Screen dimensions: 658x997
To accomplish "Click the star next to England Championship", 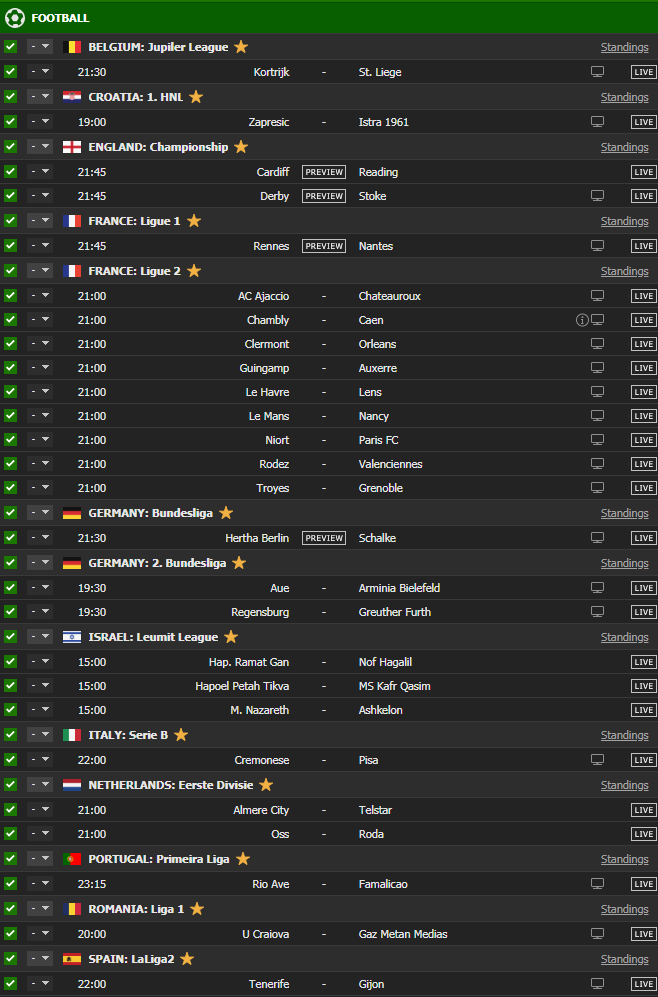I will (x=240, y=147).
